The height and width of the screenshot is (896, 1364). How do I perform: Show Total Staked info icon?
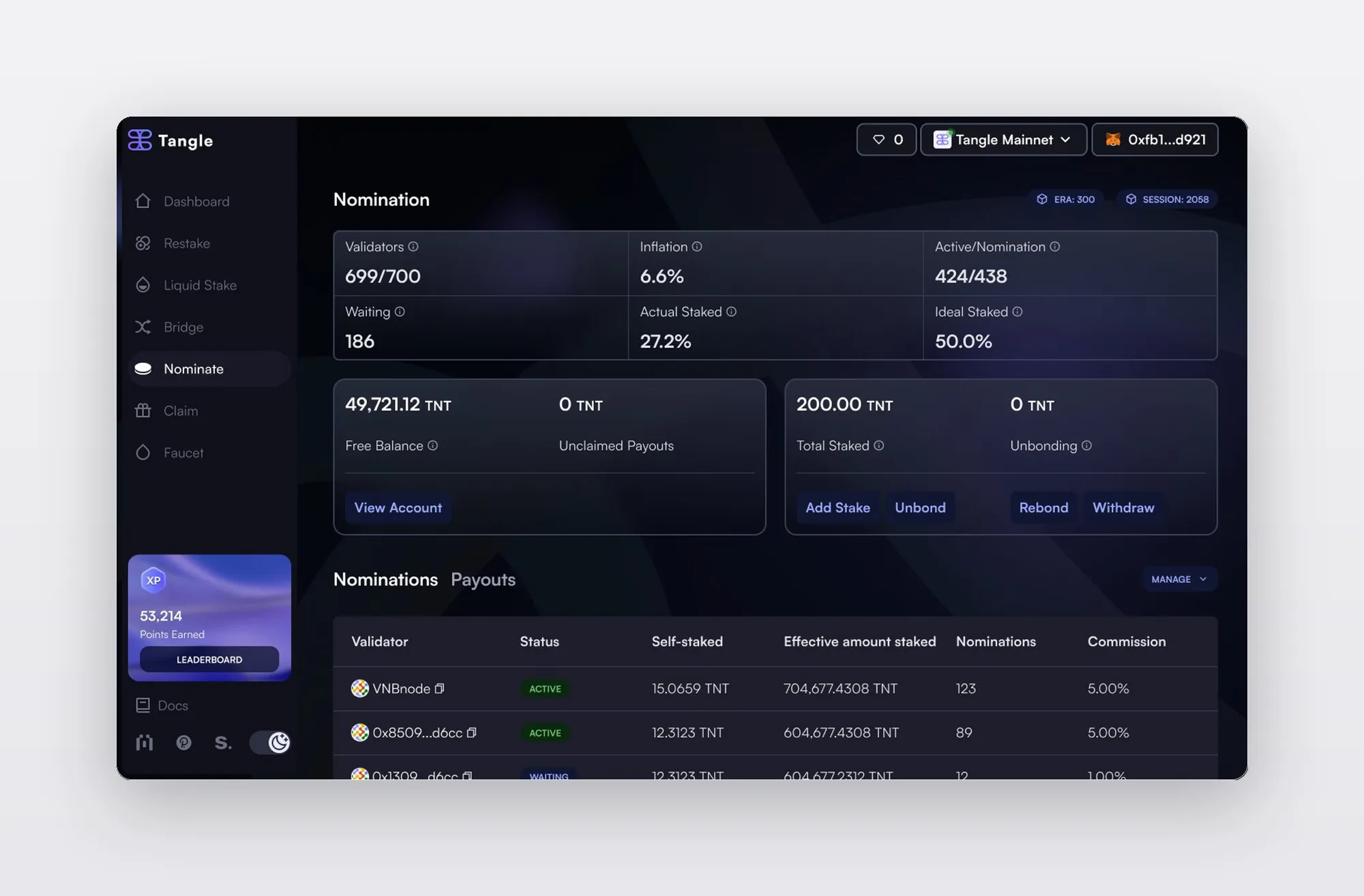coord(879,445)
